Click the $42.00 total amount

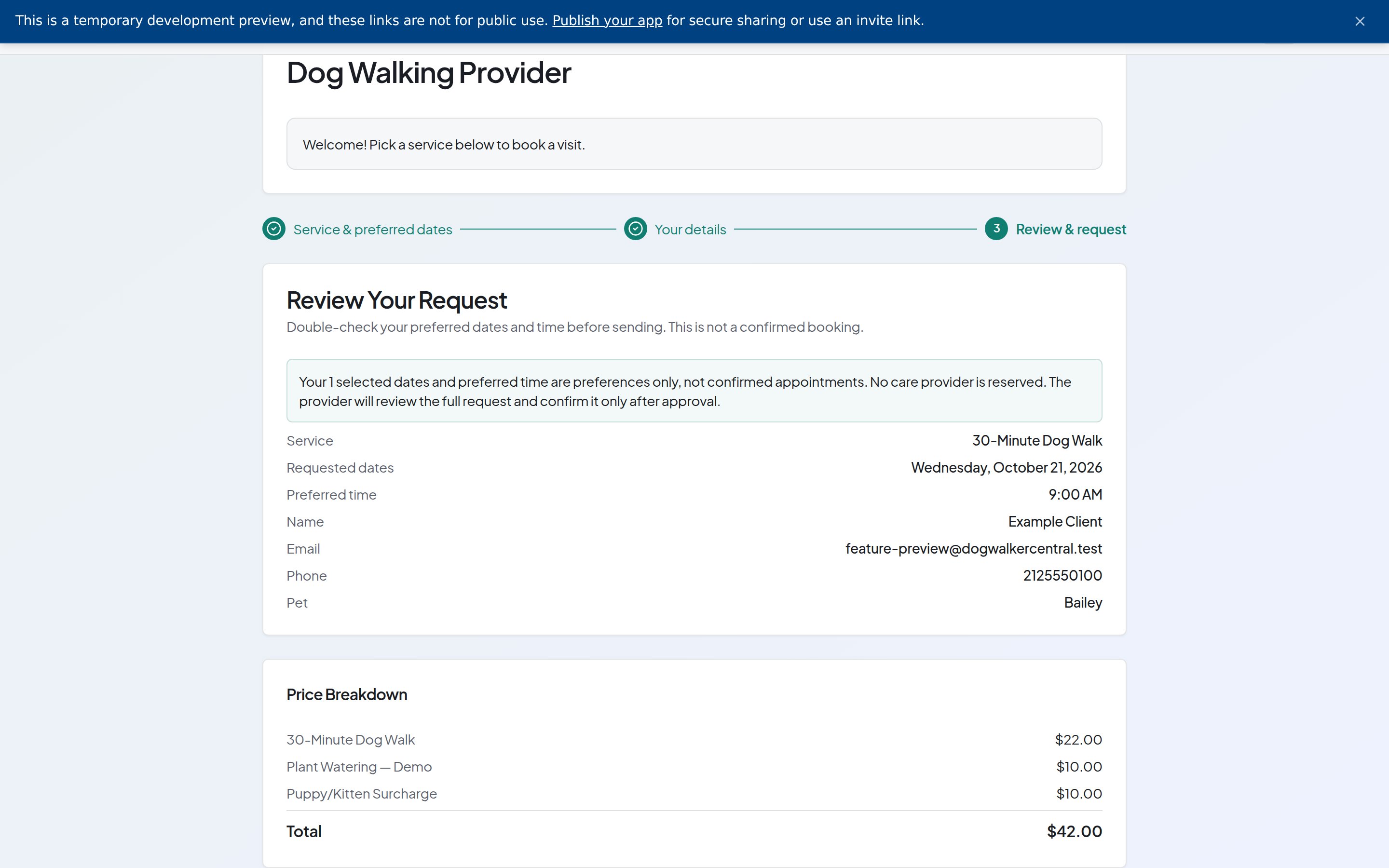point(1074,832)
